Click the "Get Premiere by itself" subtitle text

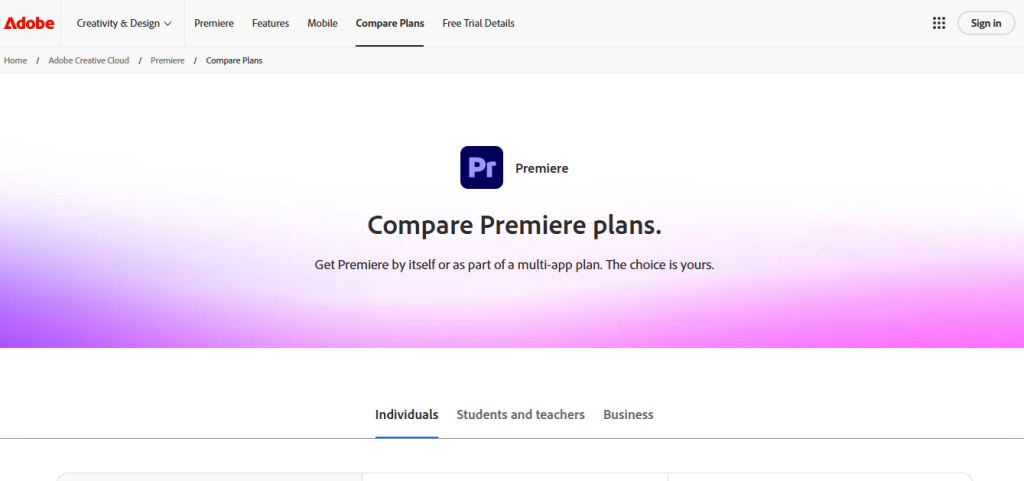[x=514, y=266]
